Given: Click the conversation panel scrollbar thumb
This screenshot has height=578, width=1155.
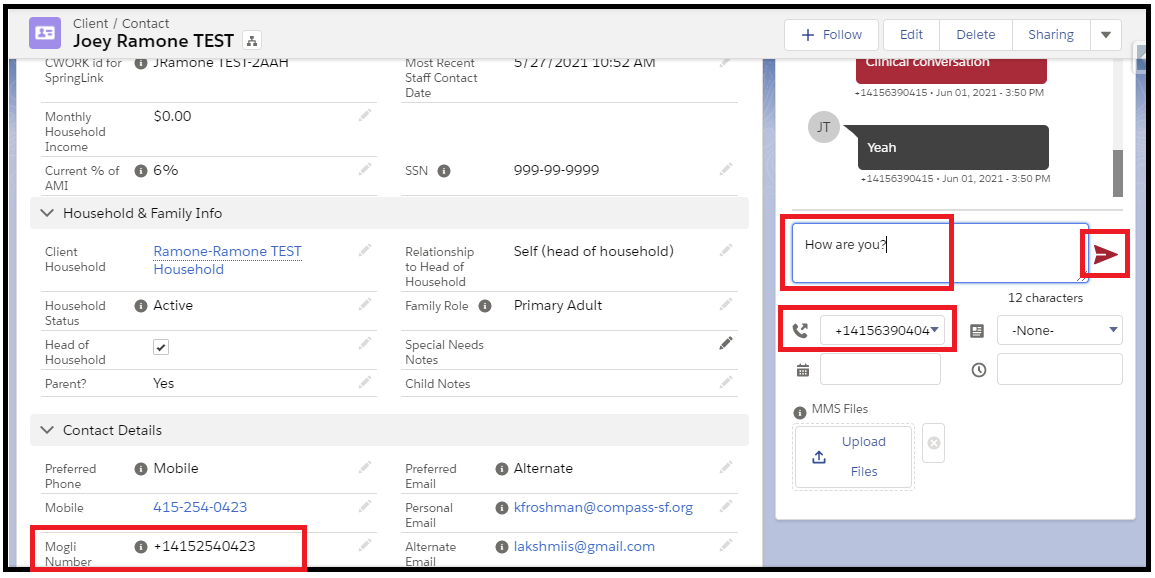Looking at the screenshot, I should pos(1117,173).
